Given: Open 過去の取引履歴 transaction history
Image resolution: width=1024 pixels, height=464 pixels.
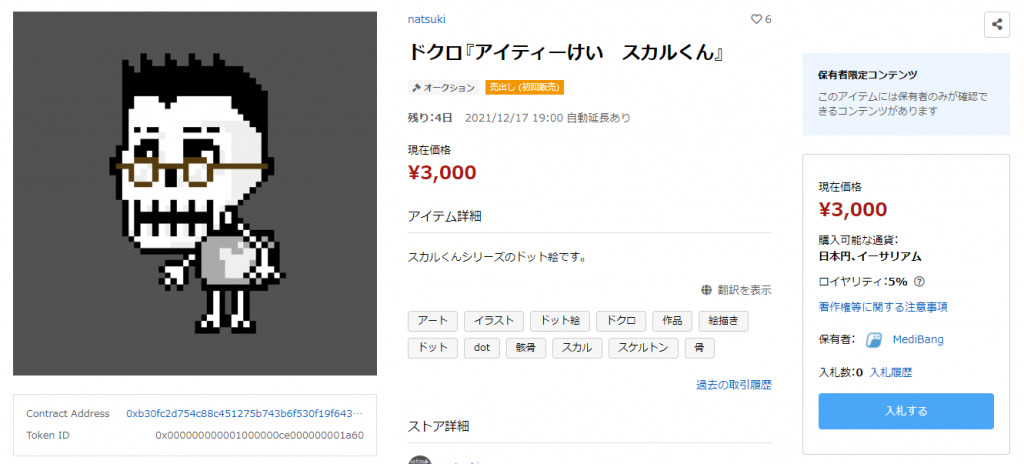Looking at the screenshot, I should (x=734, y=384).
